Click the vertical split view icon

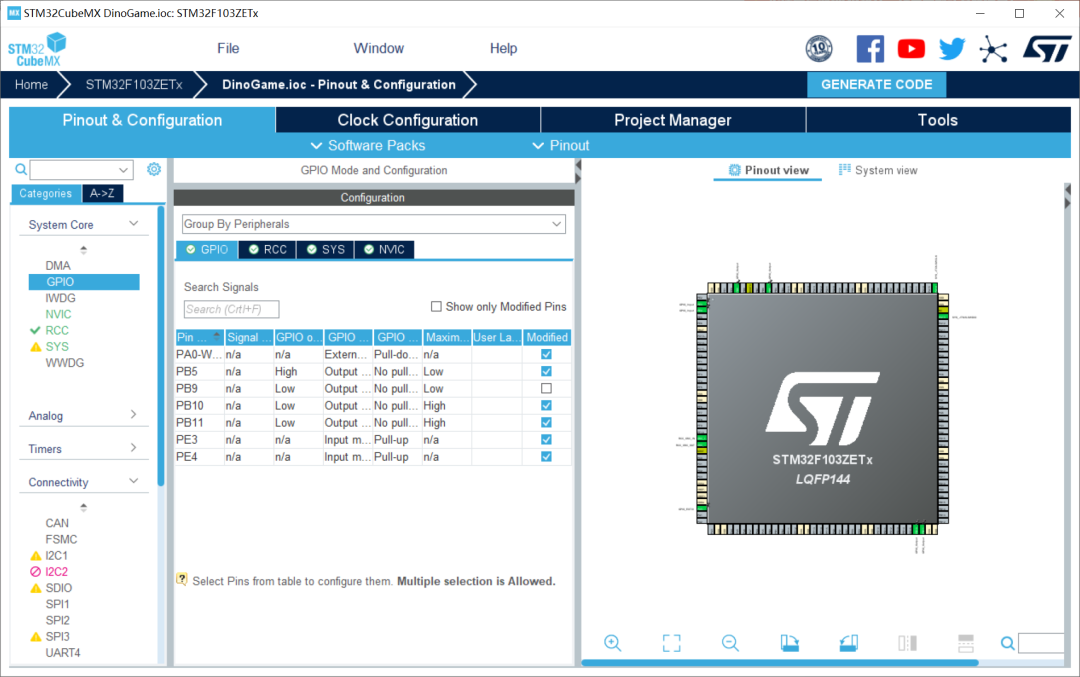(907, 643)
